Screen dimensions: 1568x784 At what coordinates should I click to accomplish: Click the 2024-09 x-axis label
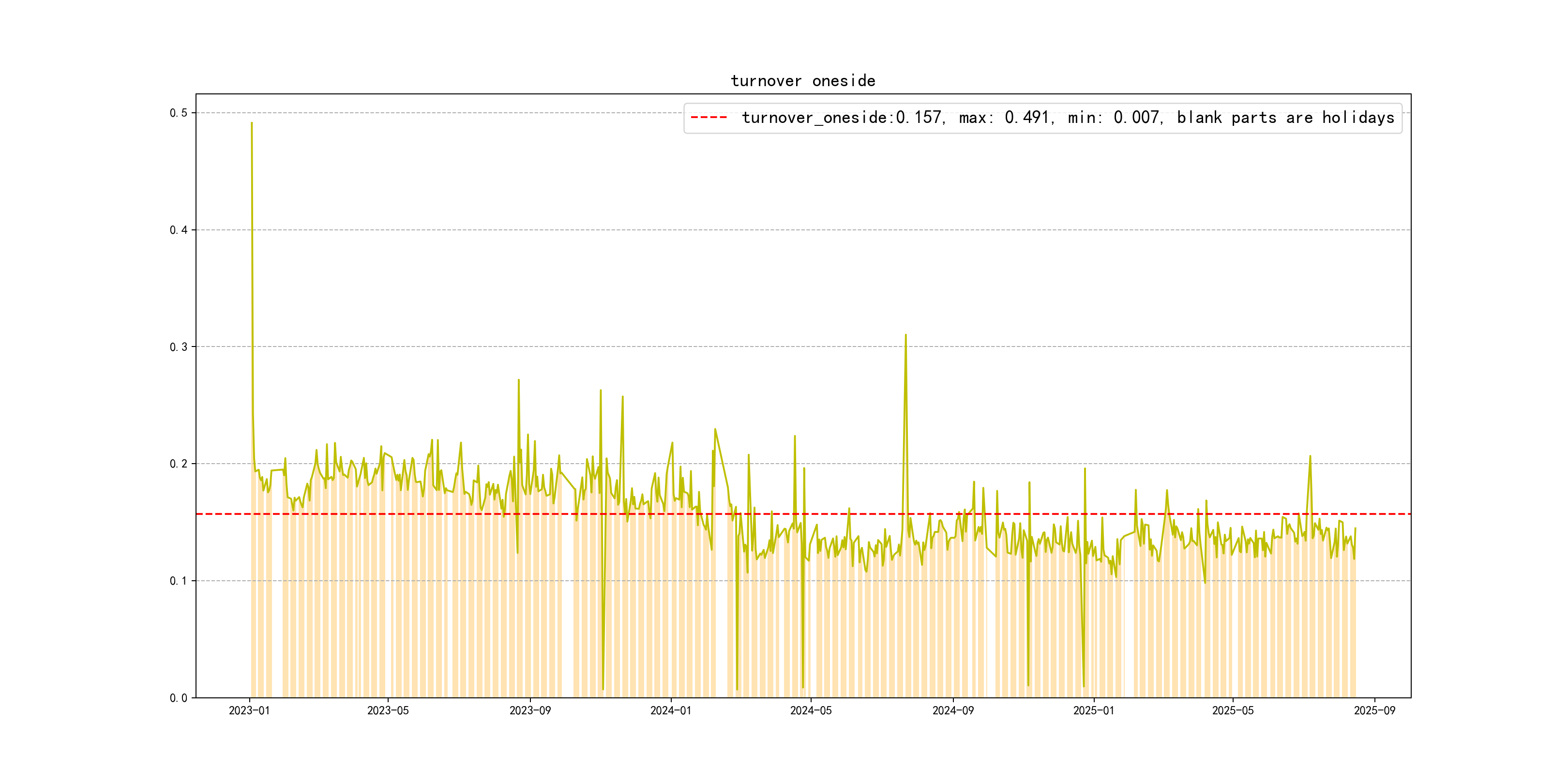point(952,710)
